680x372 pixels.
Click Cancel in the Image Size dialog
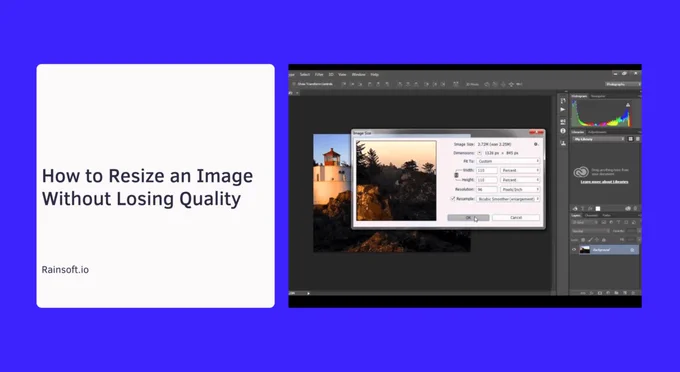click(516, 218)
